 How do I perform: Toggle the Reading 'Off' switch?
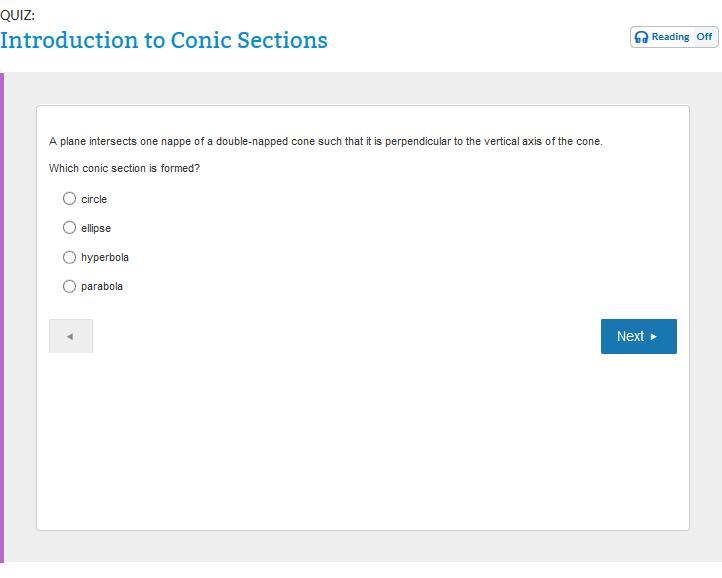[x=705, y=37]
